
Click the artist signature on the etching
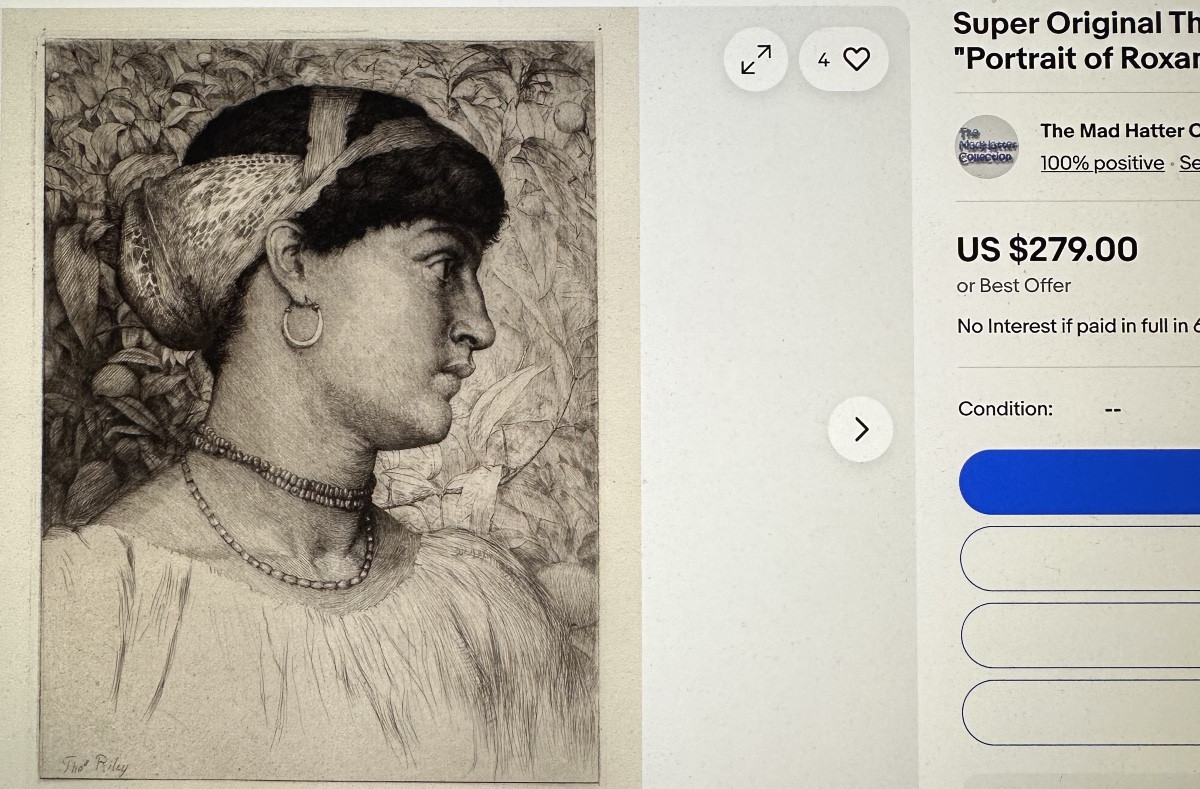pyautogui.click(x=96, y=765)
